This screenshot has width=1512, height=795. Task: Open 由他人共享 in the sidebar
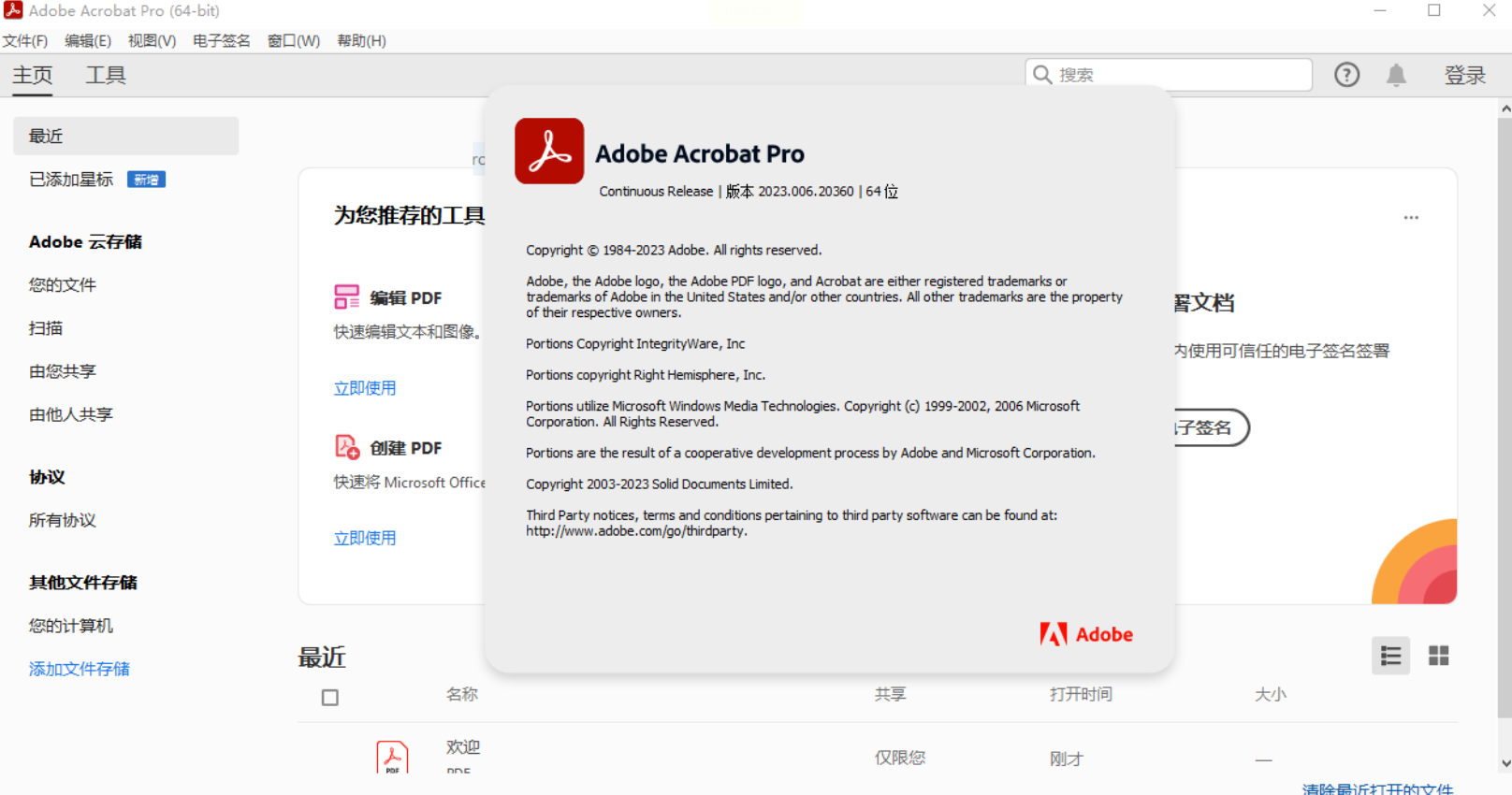(x=71, y=414)
